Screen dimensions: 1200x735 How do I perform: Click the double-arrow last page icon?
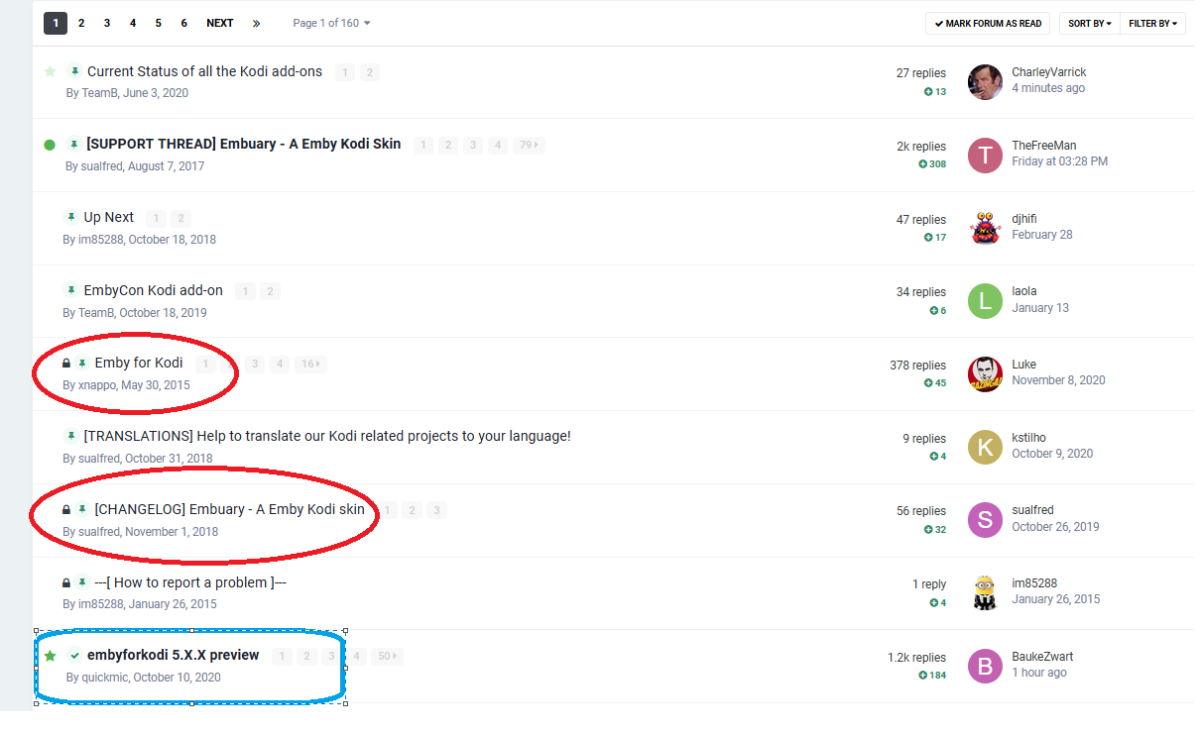(256, 23)
